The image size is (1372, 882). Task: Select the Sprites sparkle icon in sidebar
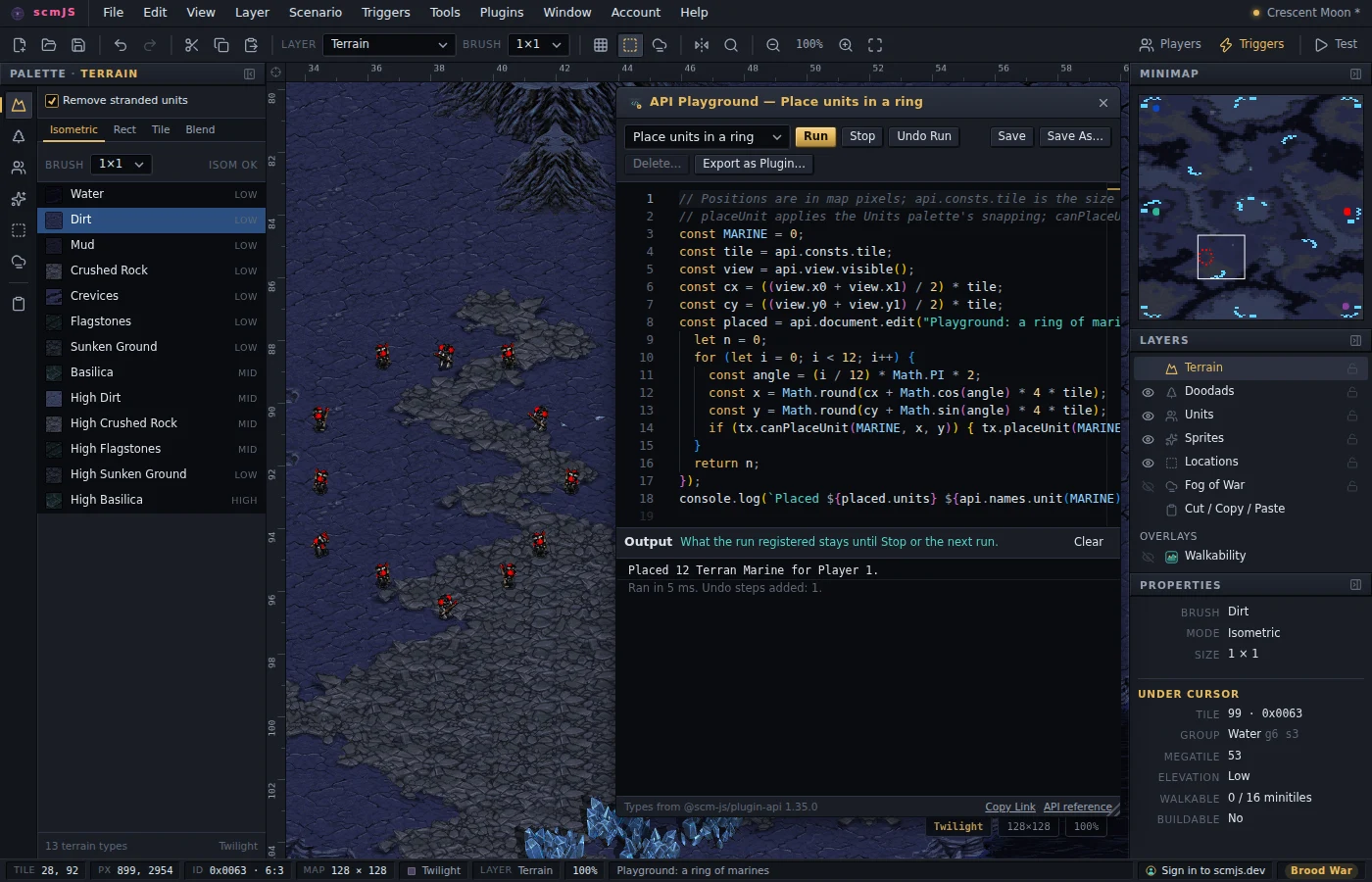tap(19, 199)
